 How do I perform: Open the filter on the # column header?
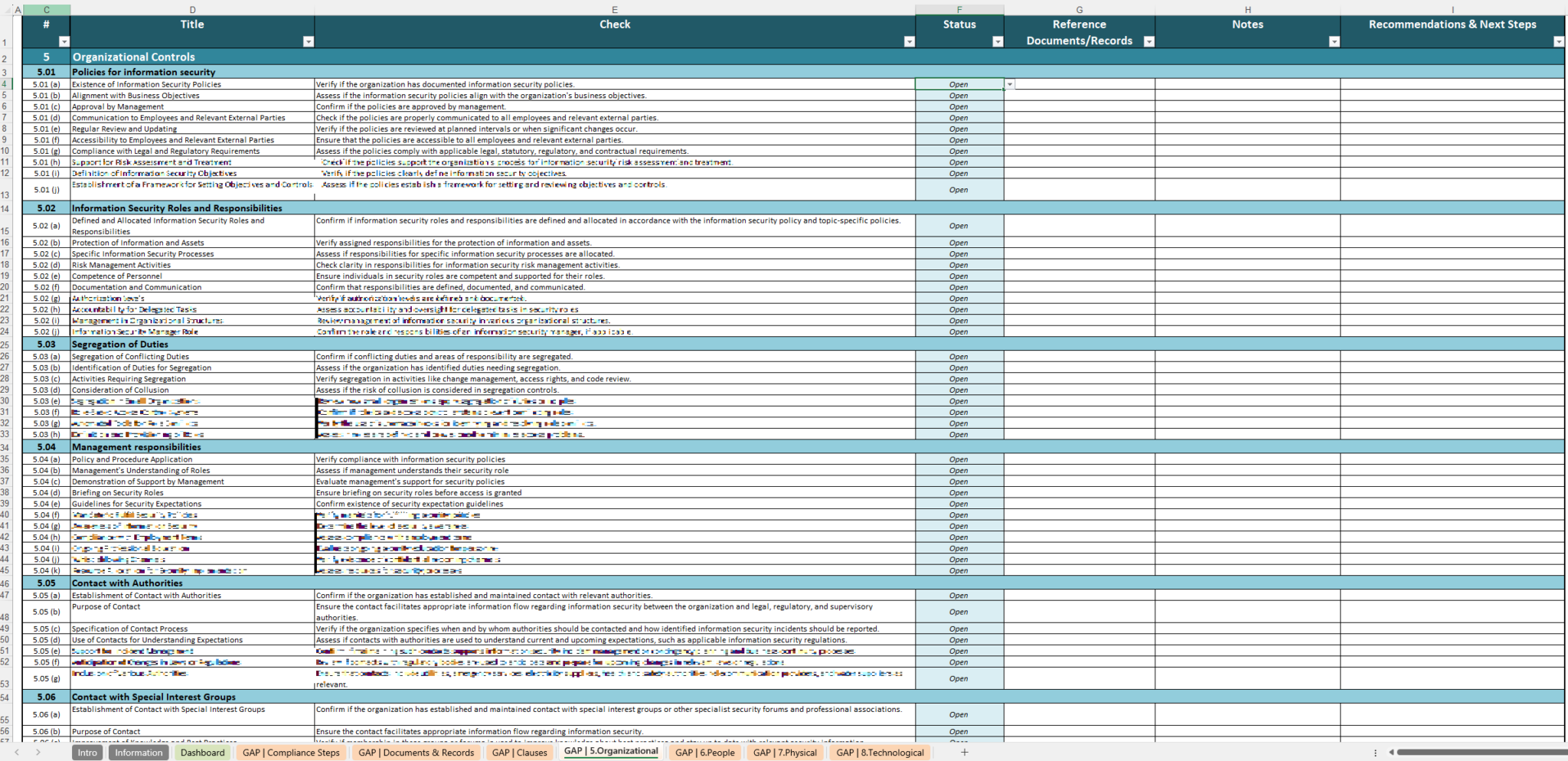[65, 41]
